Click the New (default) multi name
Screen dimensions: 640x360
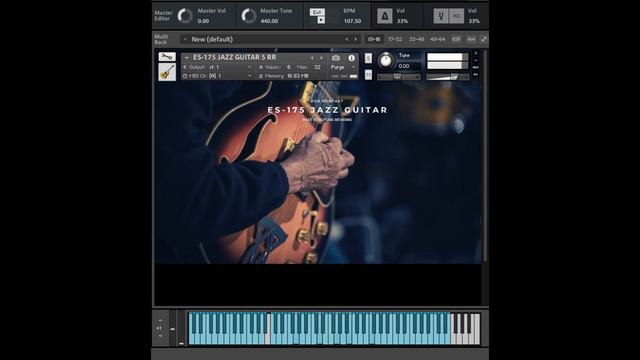[x=212, y=39]
